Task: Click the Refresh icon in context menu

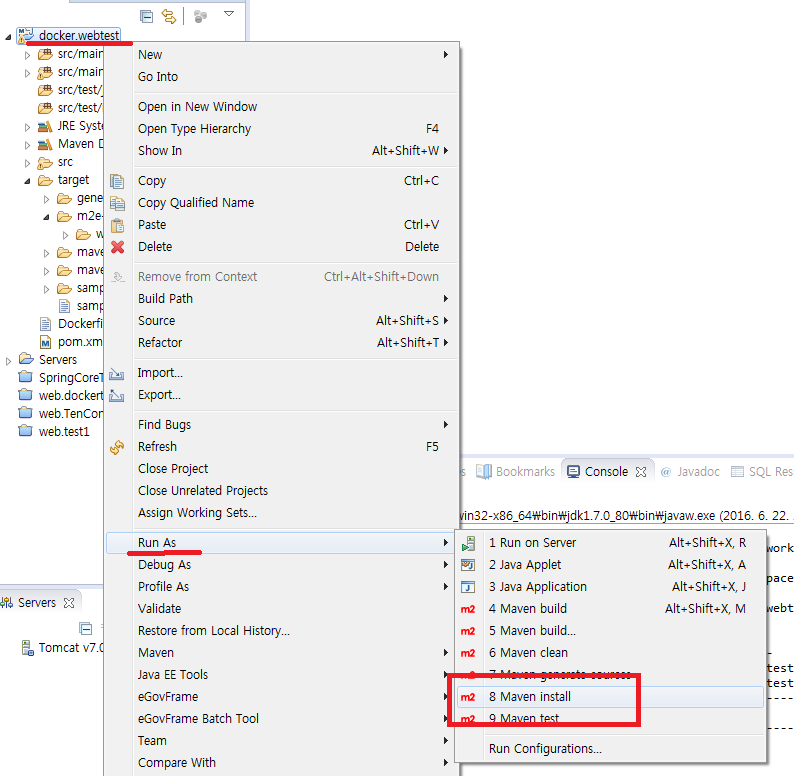Action: point(117,447)
